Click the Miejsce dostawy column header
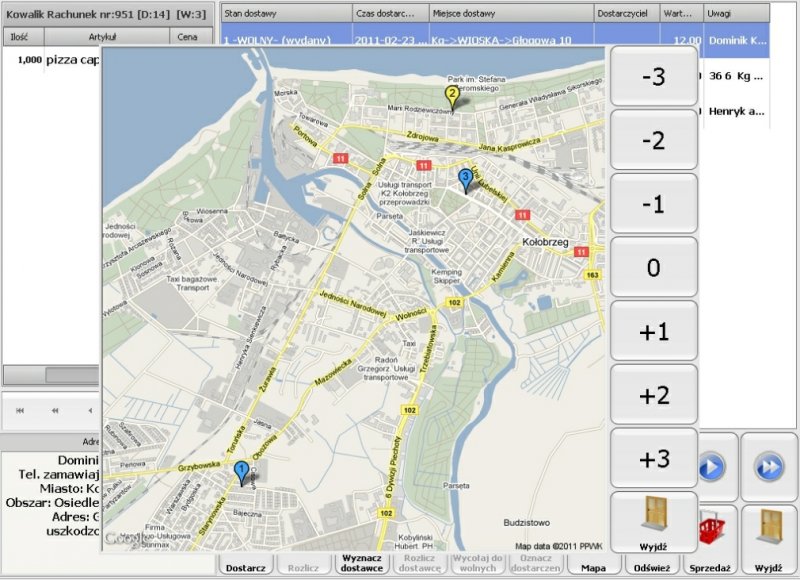800x580 pixels. (x=510, y=14)
